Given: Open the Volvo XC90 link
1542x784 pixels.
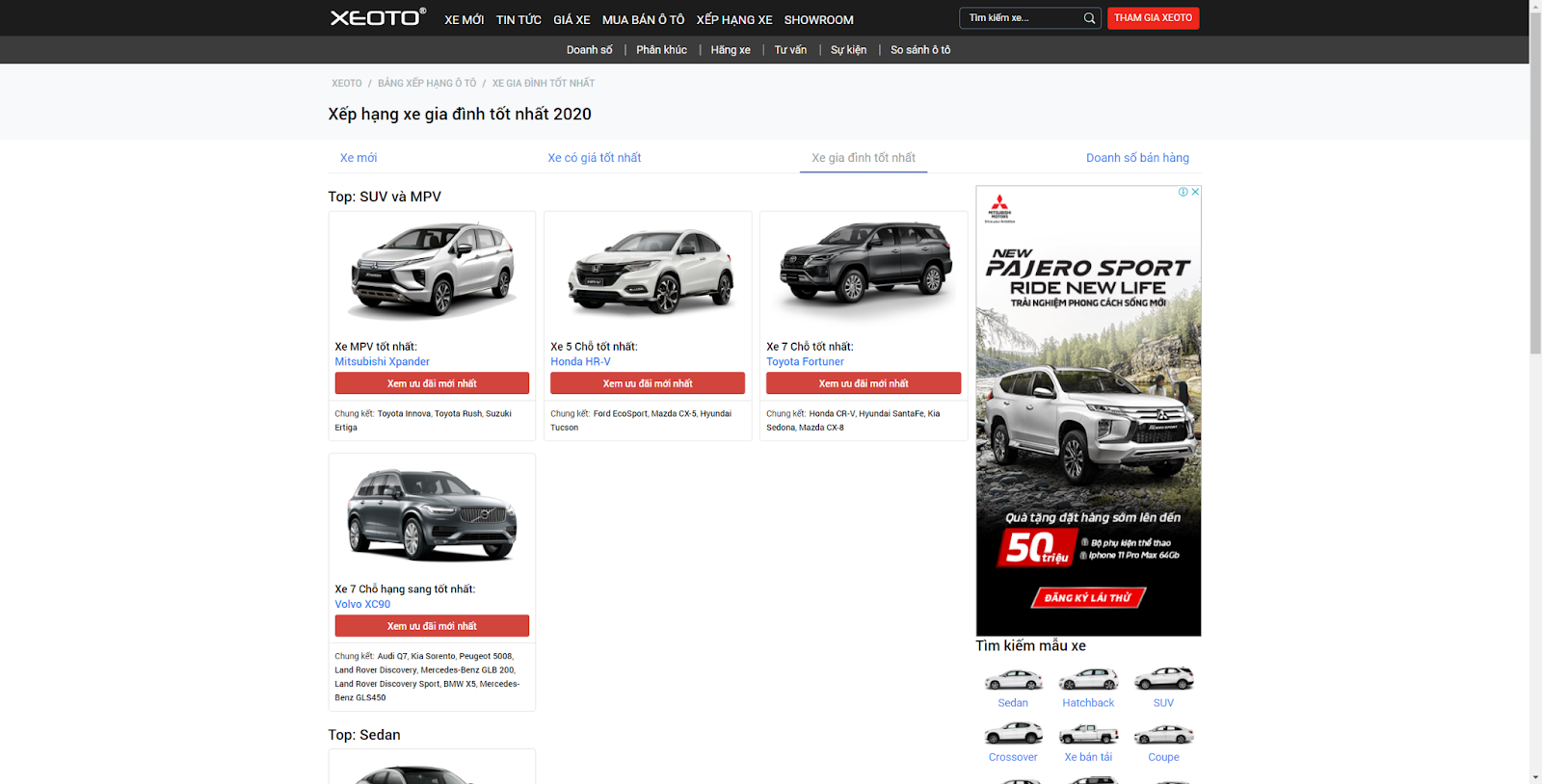Looking at the screenshot, I should [x=362, y=605].
